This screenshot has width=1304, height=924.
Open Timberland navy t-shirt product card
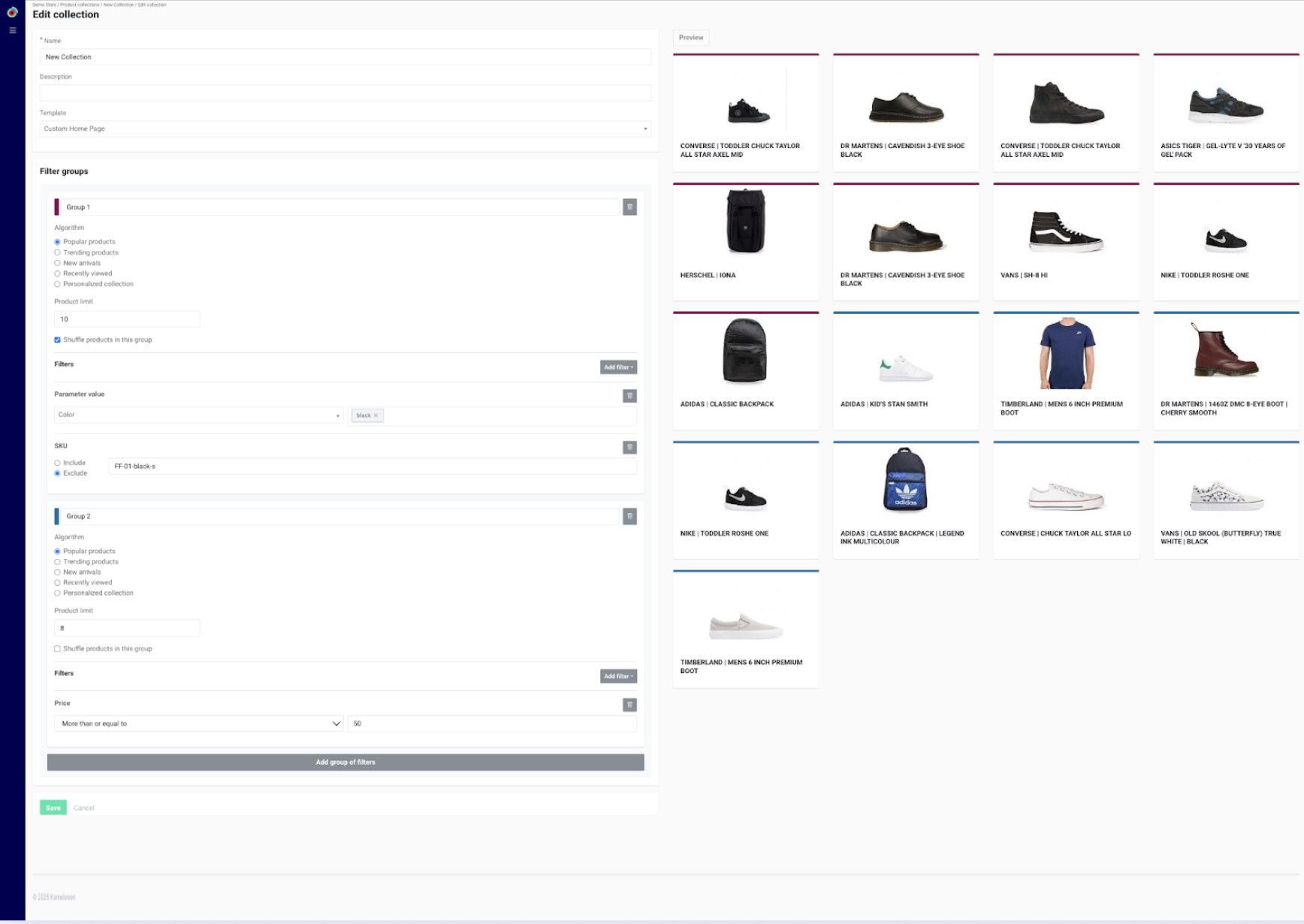[1066, 370]
